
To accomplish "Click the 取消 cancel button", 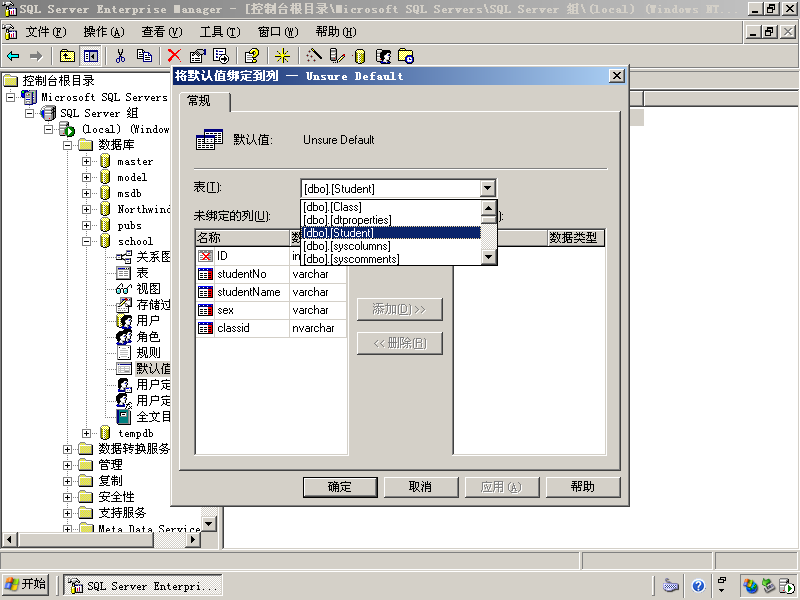I will click(421, 487).
